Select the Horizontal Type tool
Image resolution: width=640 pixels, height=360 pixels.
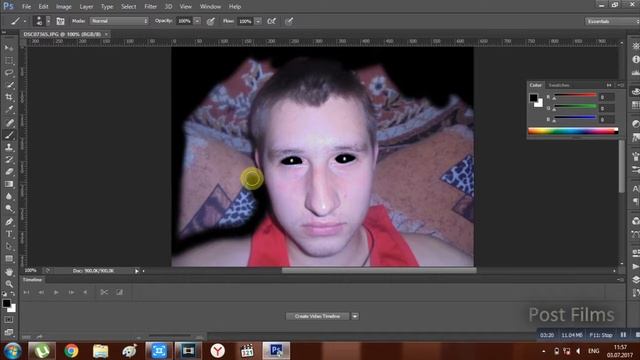pyautogui.click(x=9, y=234)
